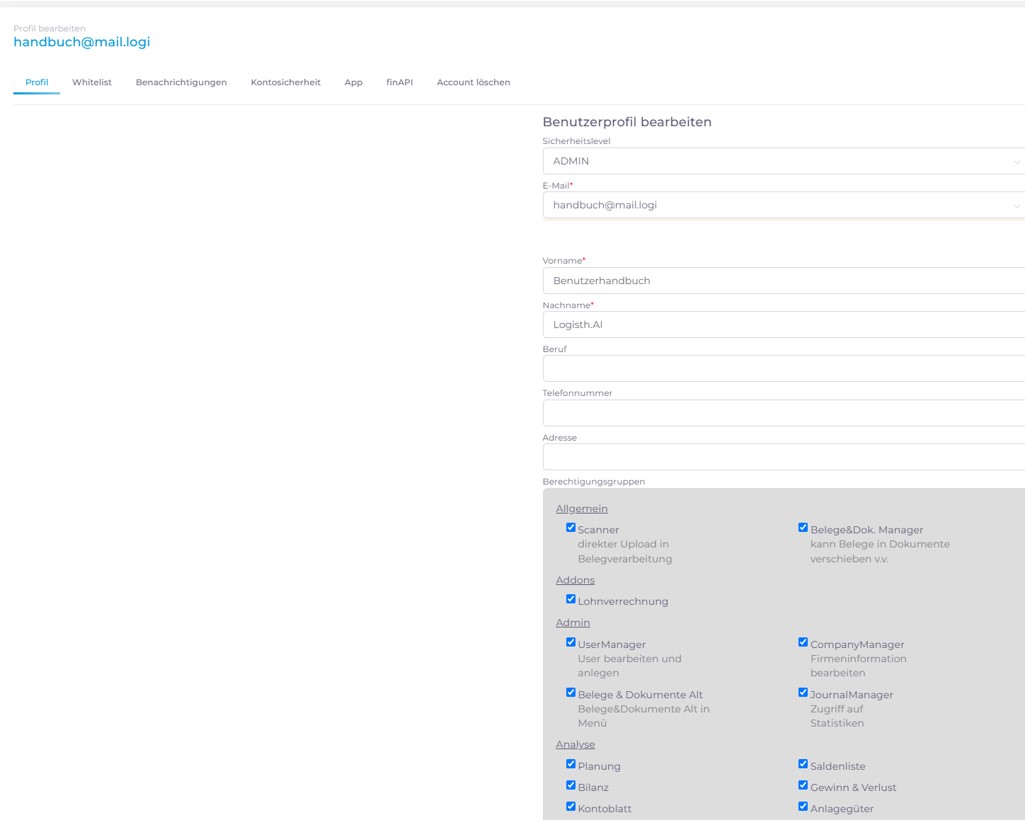Click the Analyse group heading
The image size is (1027, 830).
[575, 745]
